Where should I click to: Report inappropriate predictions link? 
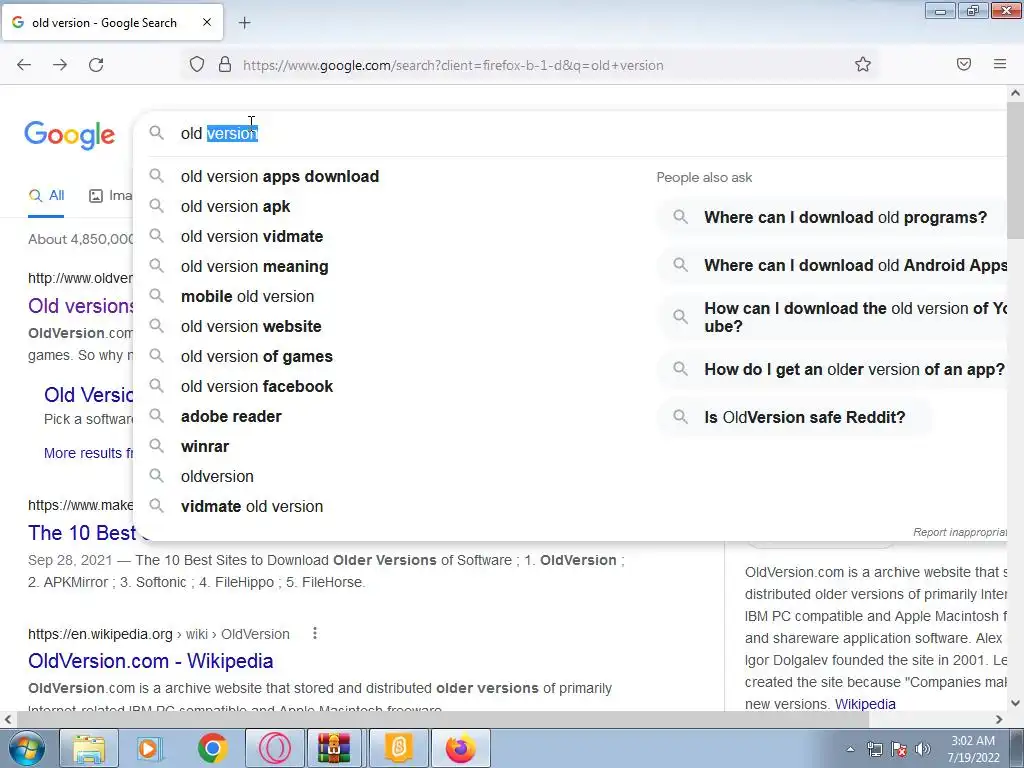coord(960,532)
